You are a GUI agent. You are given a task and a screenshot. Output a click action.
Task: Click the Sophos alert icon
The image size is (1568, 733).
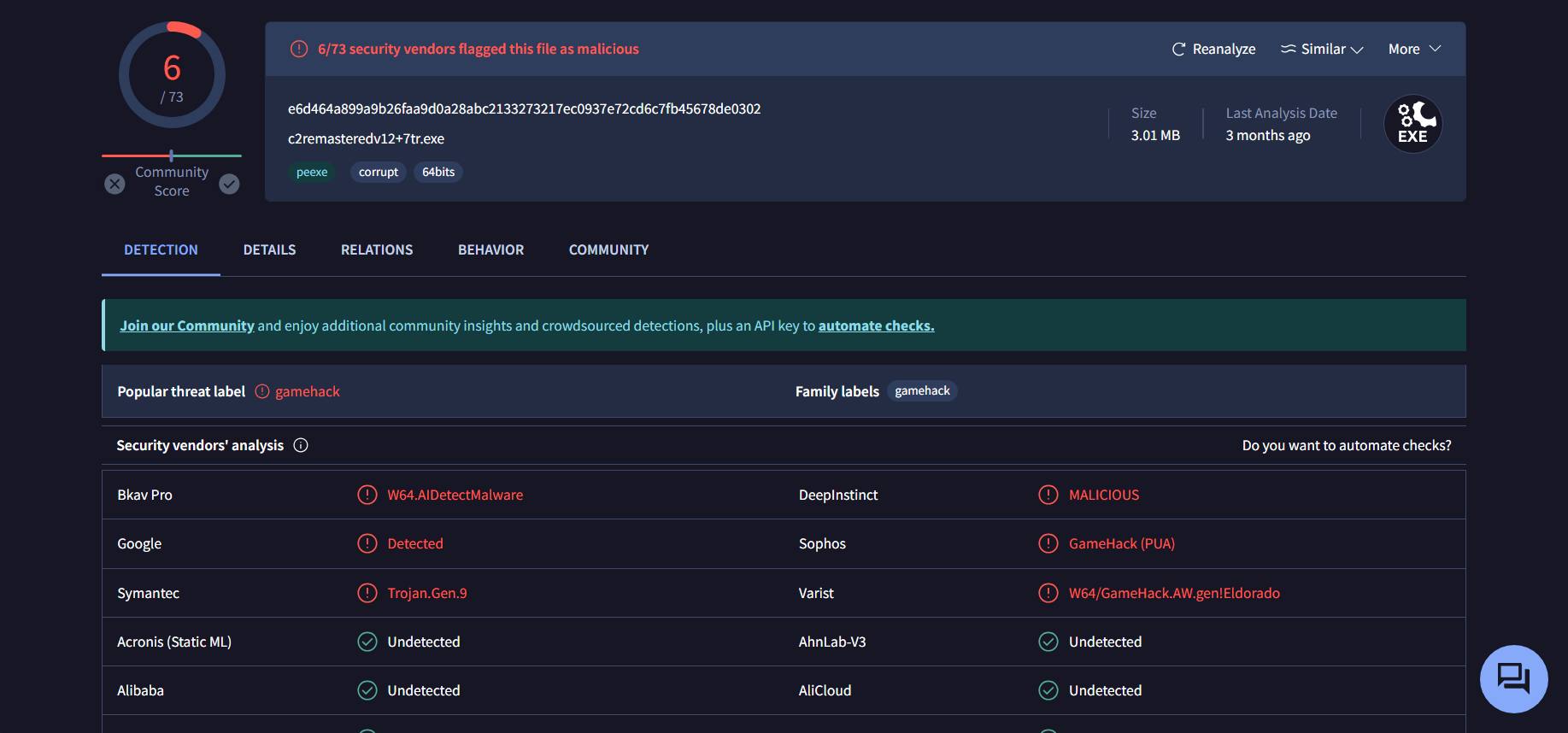click(x=1048, y=543)
